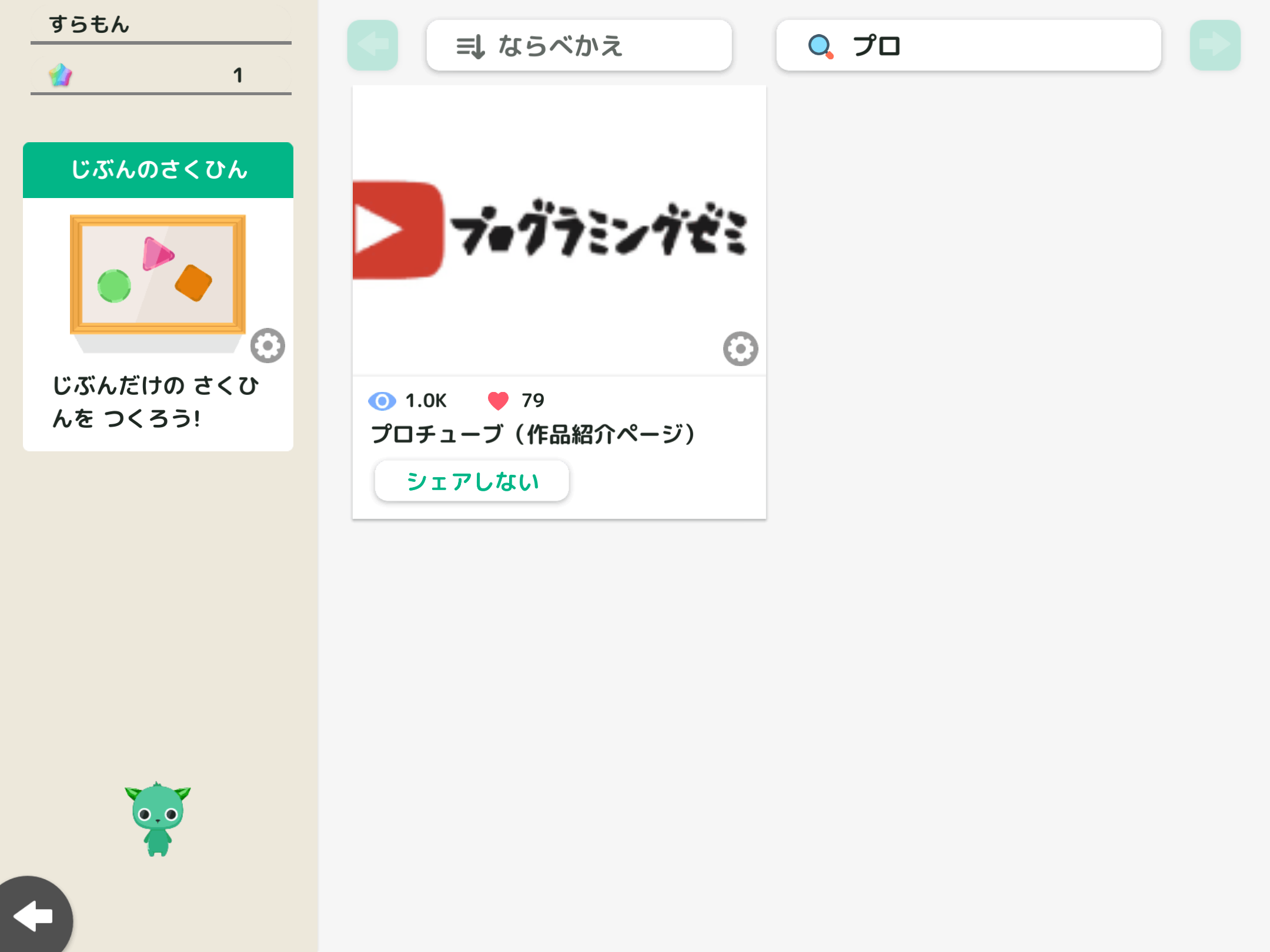Click the 1.0K view count
Viewport: 1270px width, 952px height.
(426, 401)
